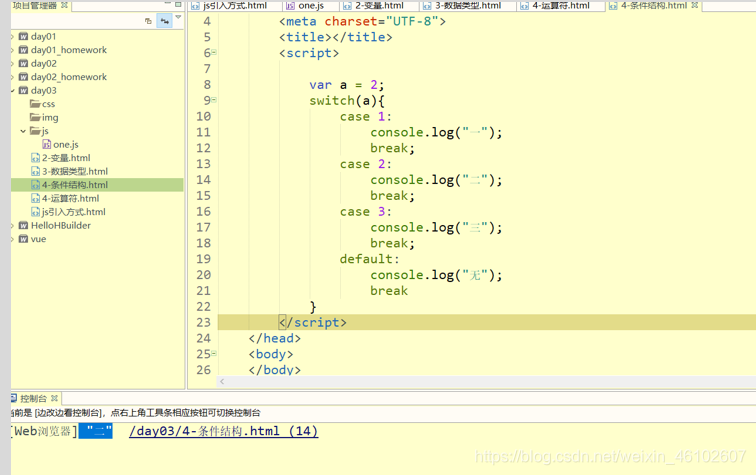Click the highlighted "二" console output
The height and width of the screenshot is (475, 756).
[95, 431]
